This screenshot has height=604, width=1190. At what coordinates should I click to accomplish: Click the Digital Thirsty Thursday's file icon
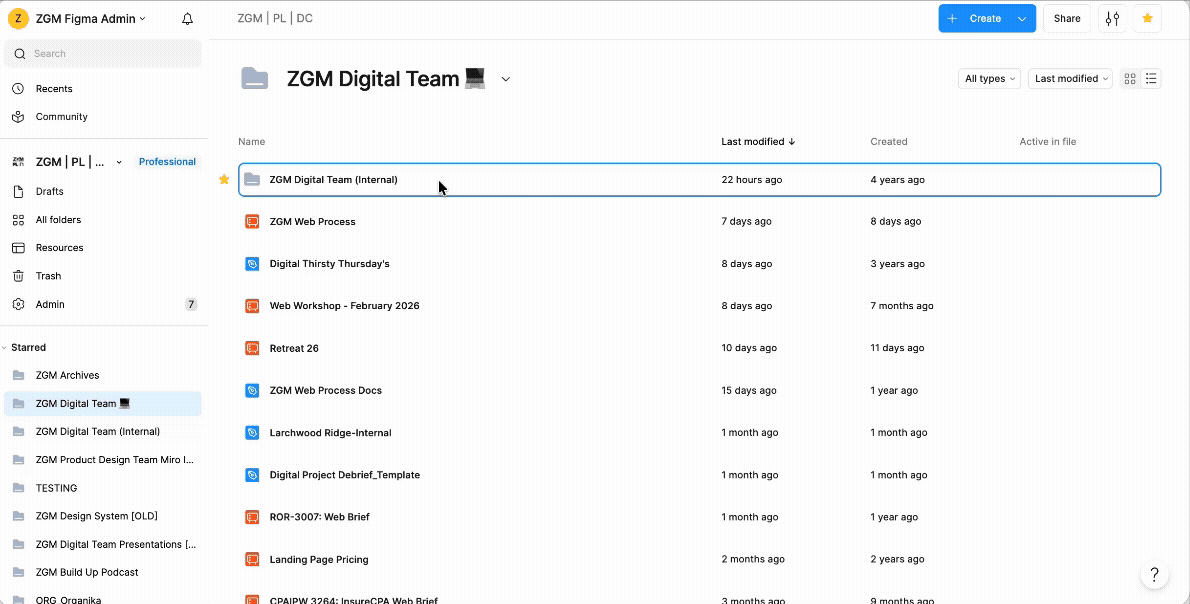tap(253, 264)
